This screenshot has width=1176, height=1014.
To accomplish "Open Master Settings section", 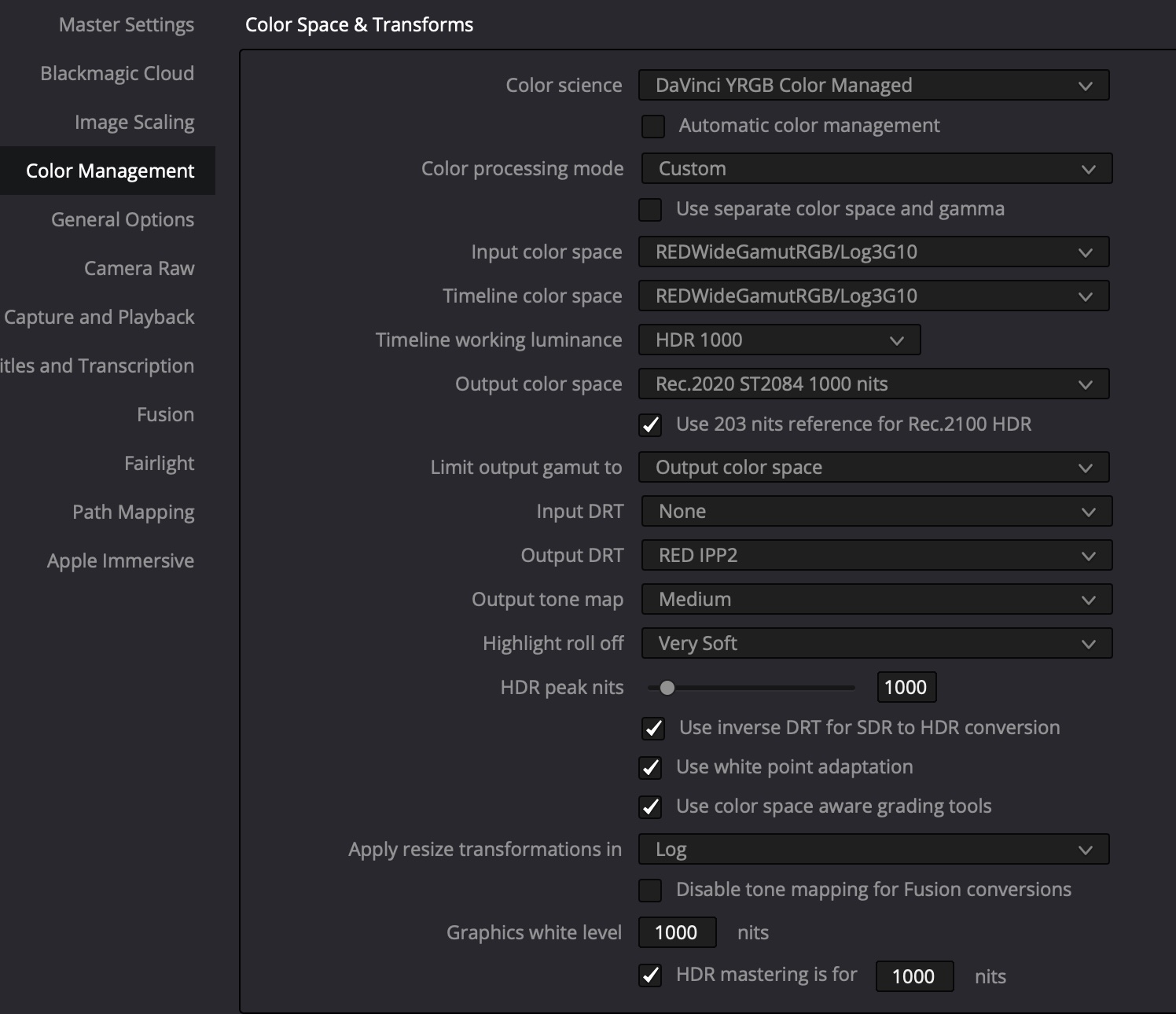I will coord(126,25).
